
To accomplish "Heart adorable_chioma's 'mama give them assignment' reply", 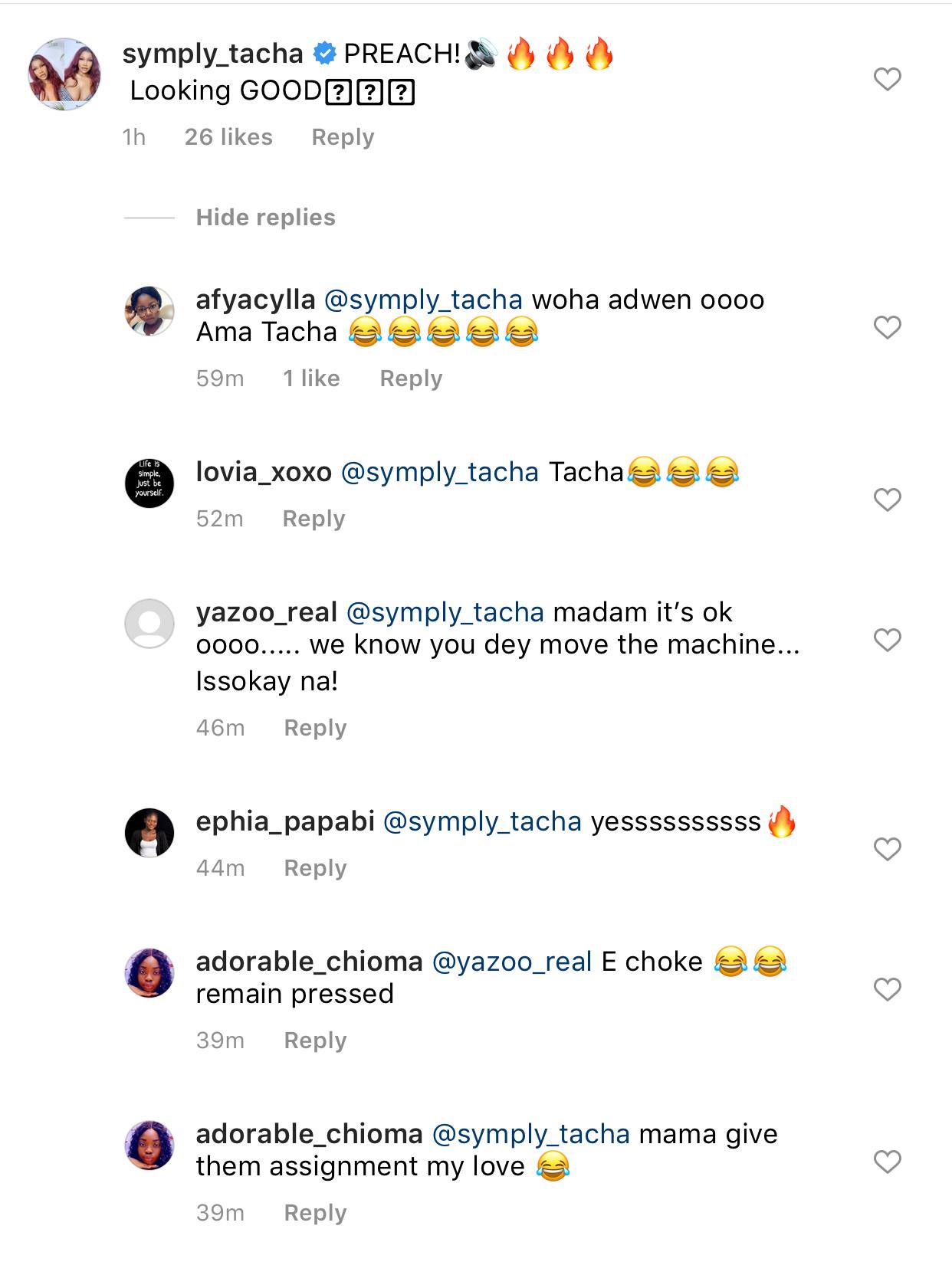I will click(887, 1162).
